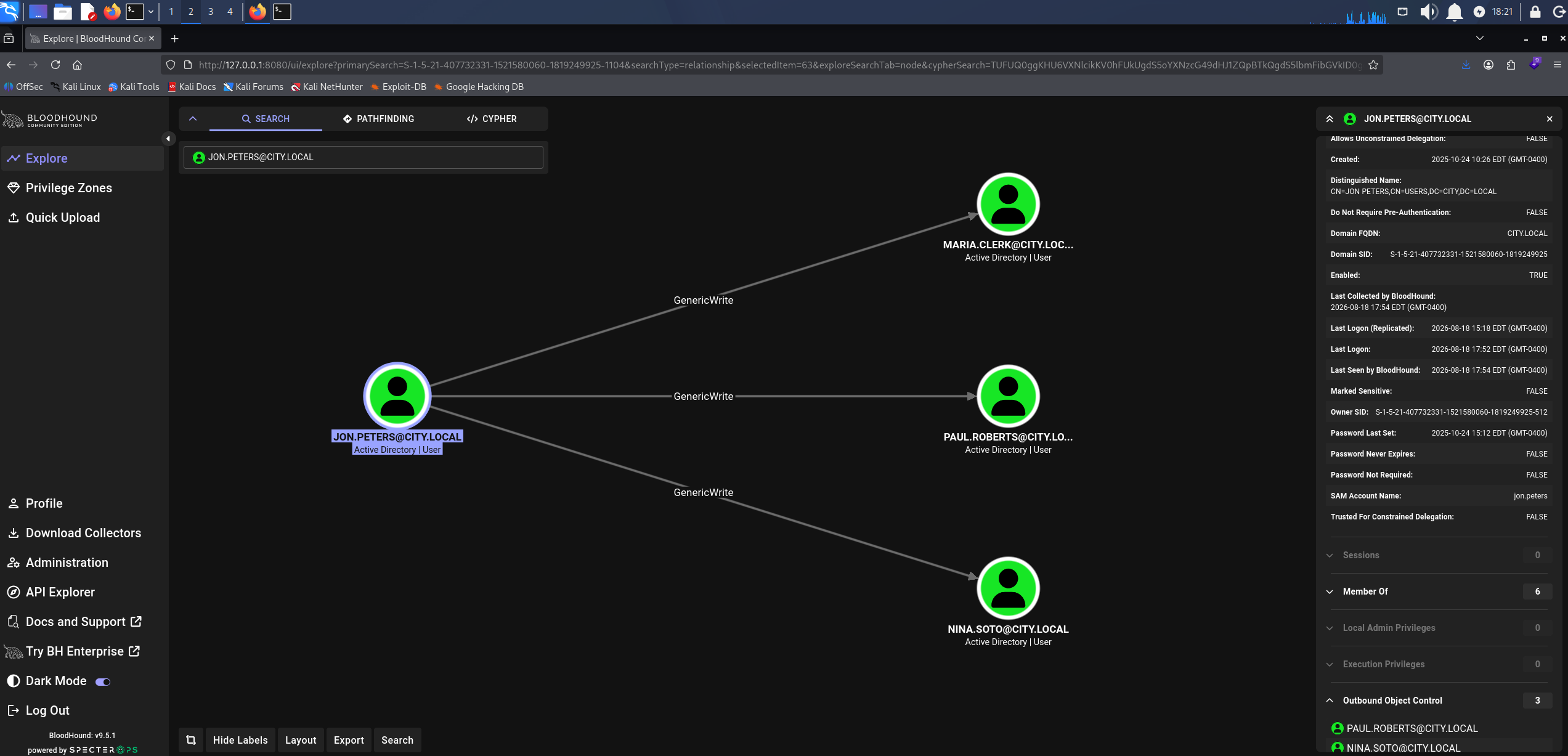Open the Docs and Support link
Viewport: 1568px width, 756px height.
[83, 622]
